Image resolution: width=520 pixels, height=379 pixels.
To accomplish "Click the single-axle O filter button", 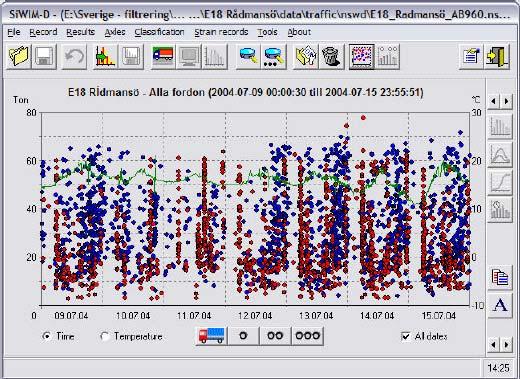I will (x=243, y=336).
